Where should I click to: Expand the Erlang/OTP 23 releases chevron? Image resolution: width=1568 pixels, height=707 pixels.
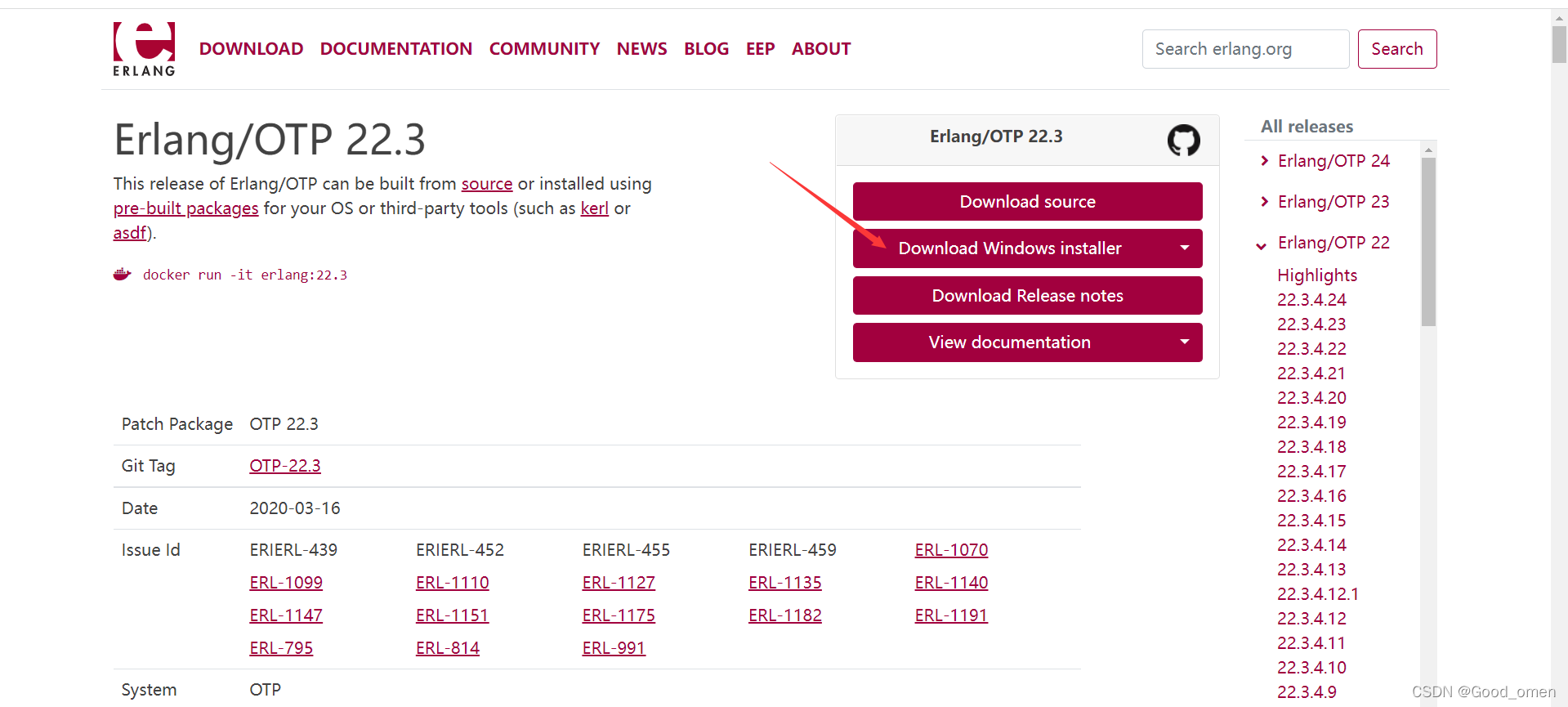point(1264,202)
